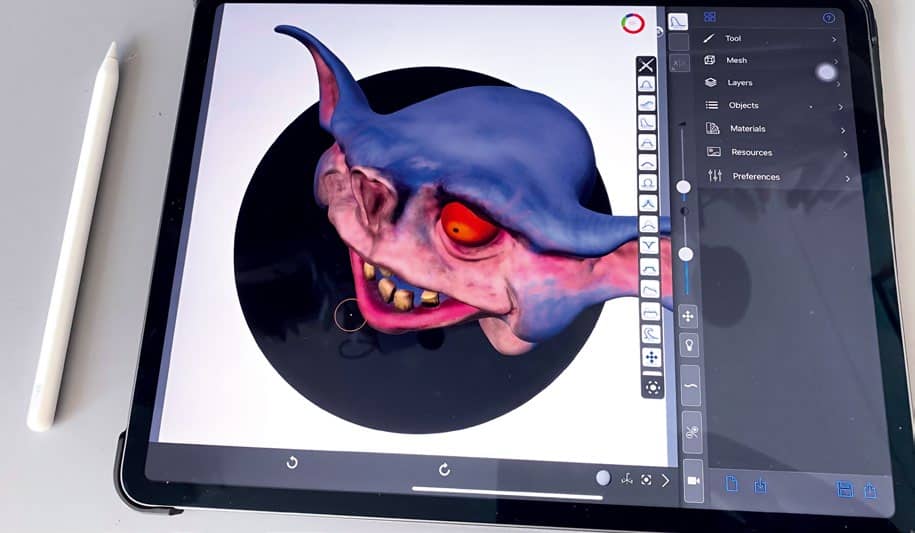This screenshot has width=915, height=533.
Task: Open the Layers menu
Action: tap(774, 83)
